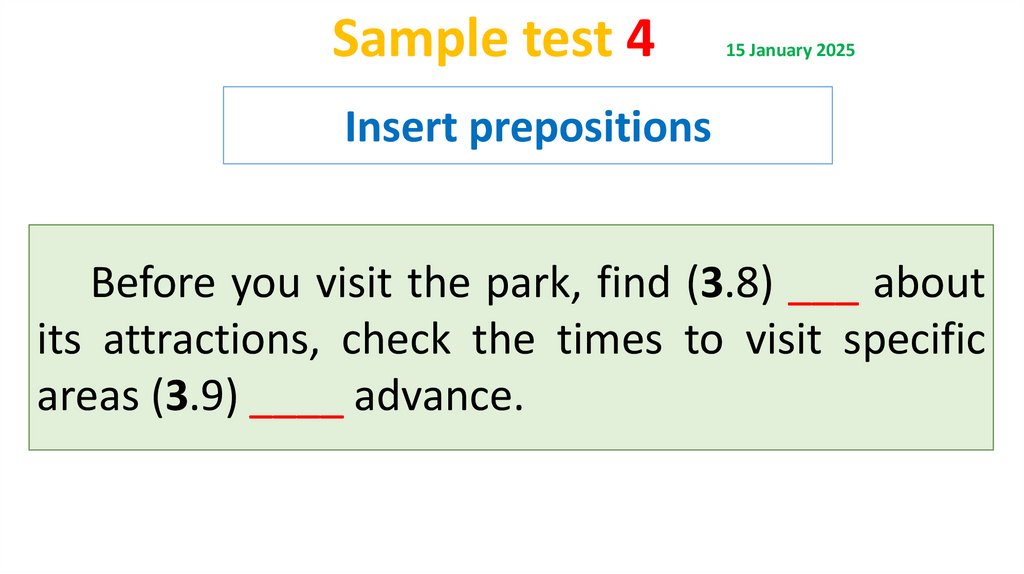Select the red number 4 in the title
Viewport: 1024px width, 574px height.
pos(641,40)
